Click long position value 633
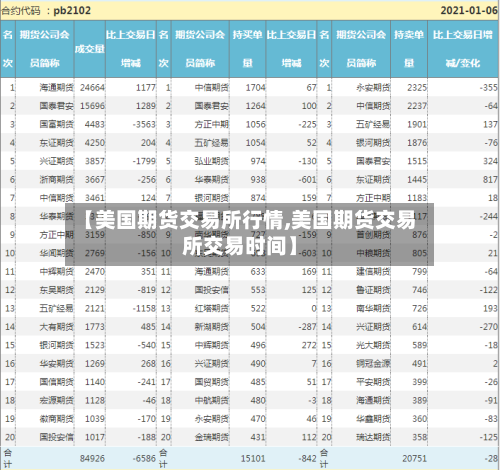 pyautogui.click(x=258, y=272)
